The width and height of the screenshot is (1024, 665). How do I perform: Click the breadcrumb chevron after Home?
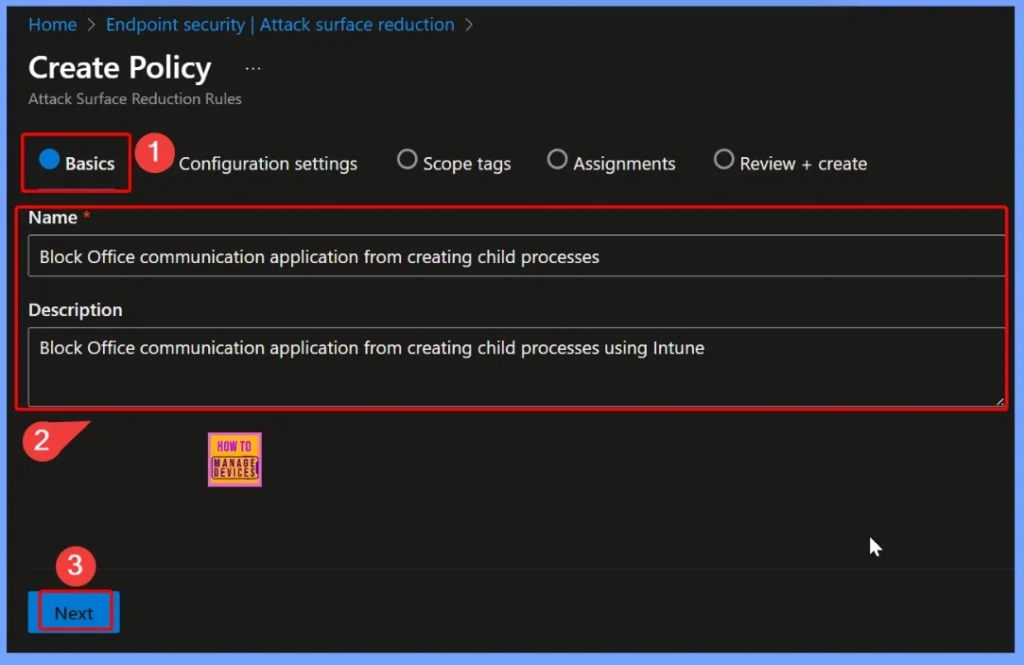[x=91, y=25]
